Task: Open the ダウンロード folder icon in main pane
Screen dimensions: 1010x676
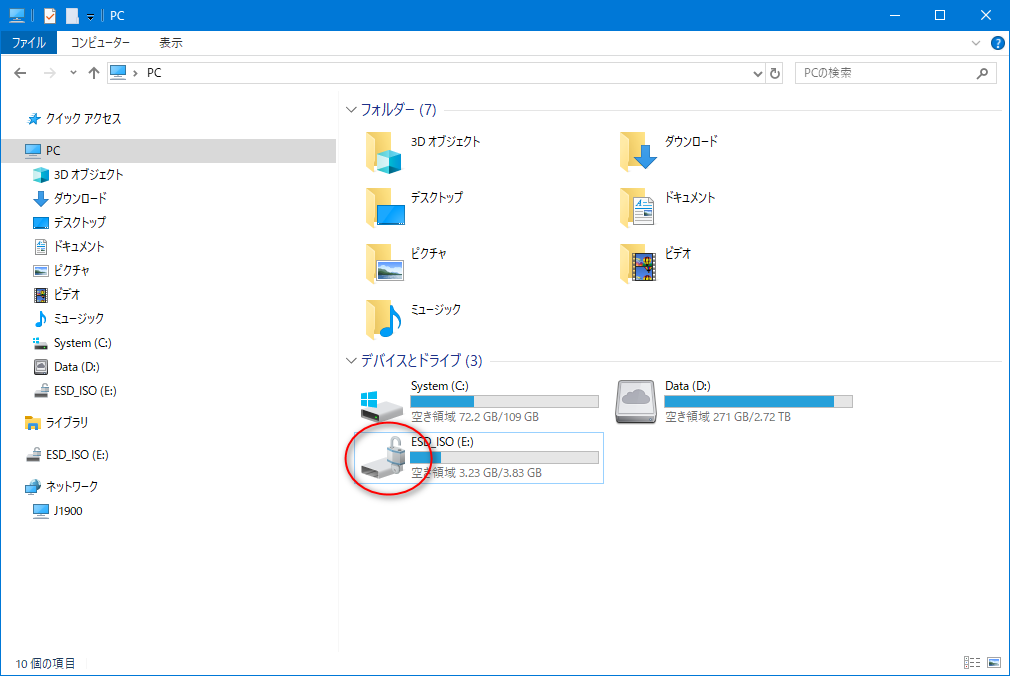Action: [636, 150]
